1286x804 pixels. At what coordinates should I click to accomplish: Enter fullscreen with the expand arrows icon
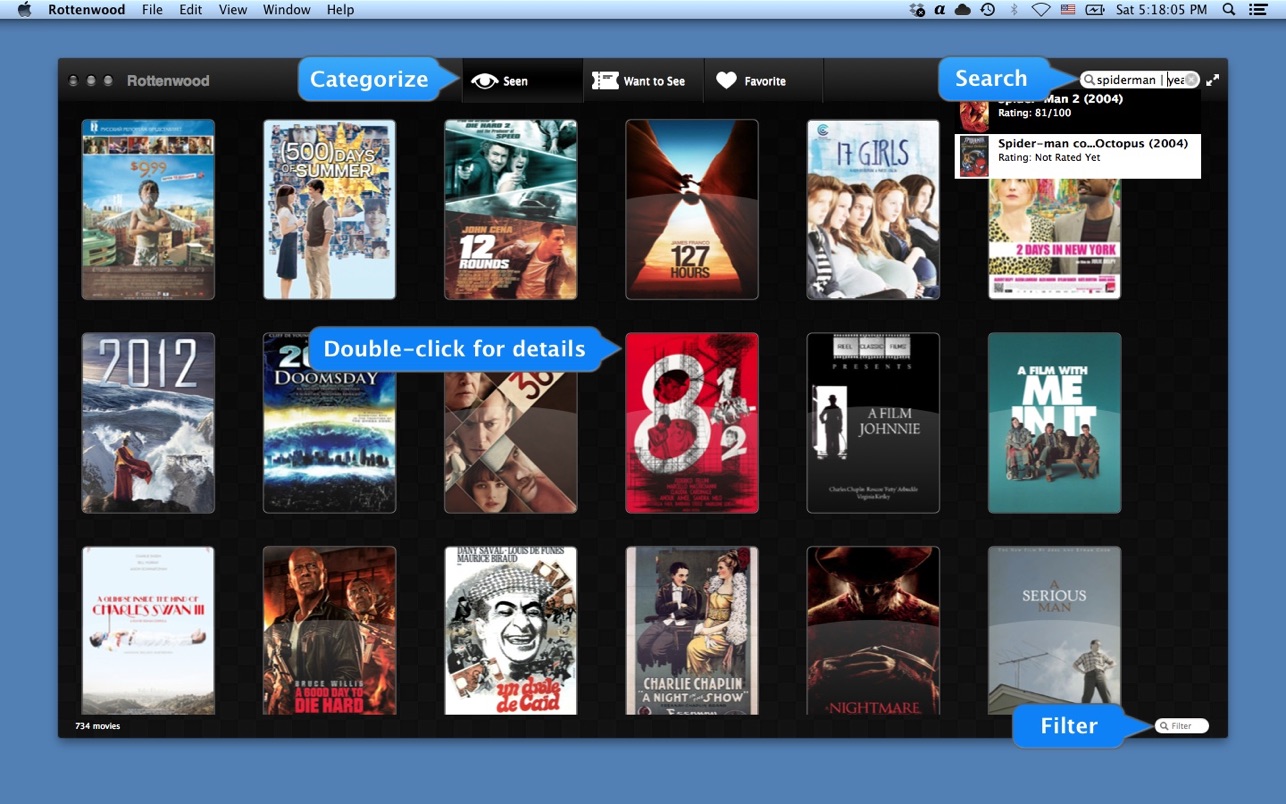point(1212,80)
